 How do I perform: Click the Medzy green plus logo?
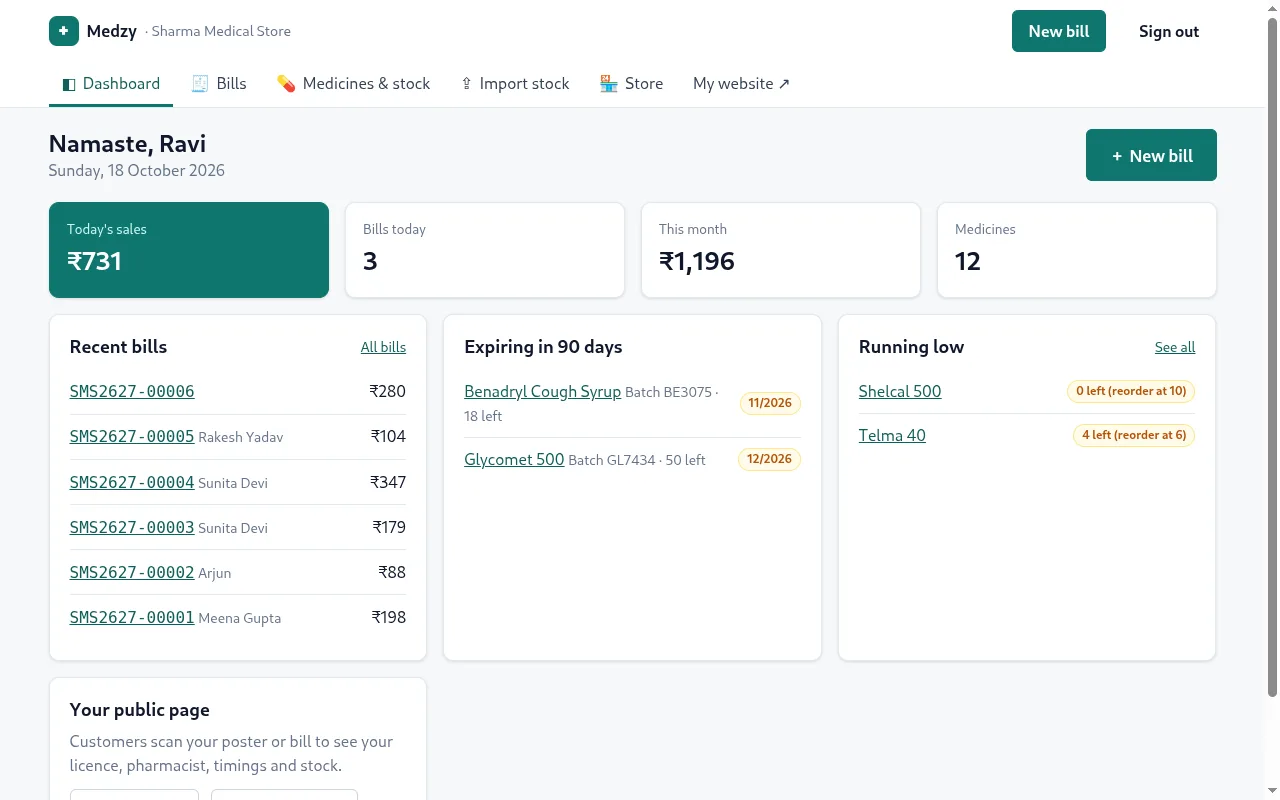(64, 31)
